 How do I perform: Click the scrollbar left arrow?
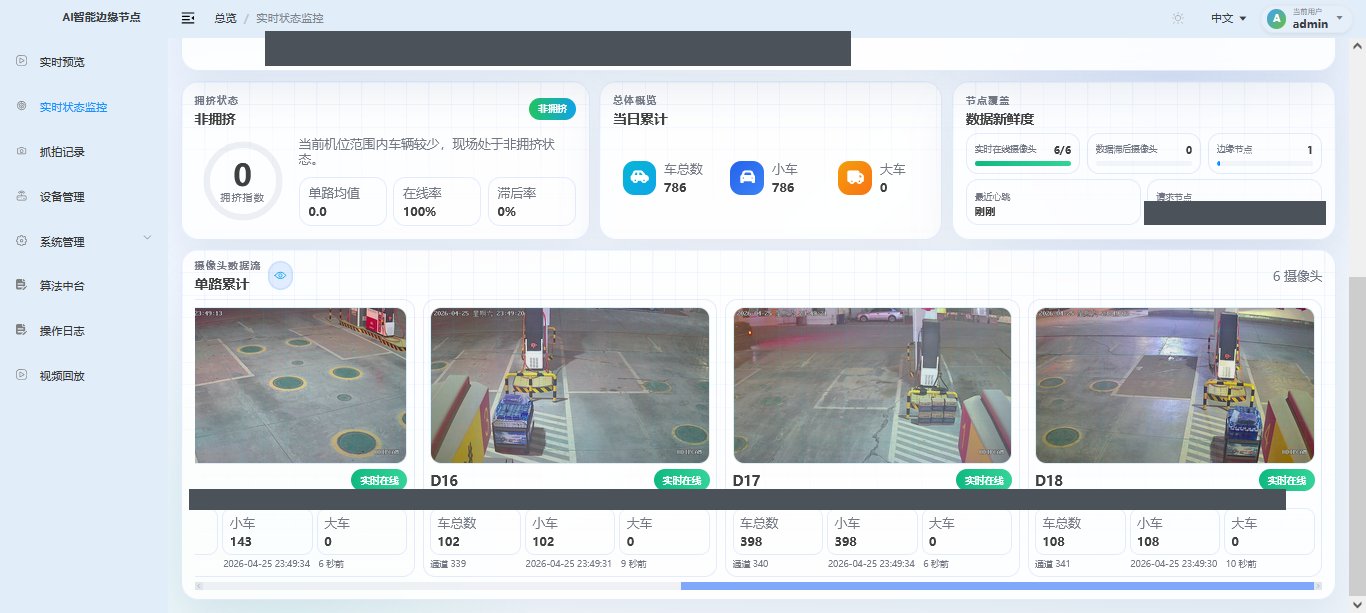(x=198, y=586)
